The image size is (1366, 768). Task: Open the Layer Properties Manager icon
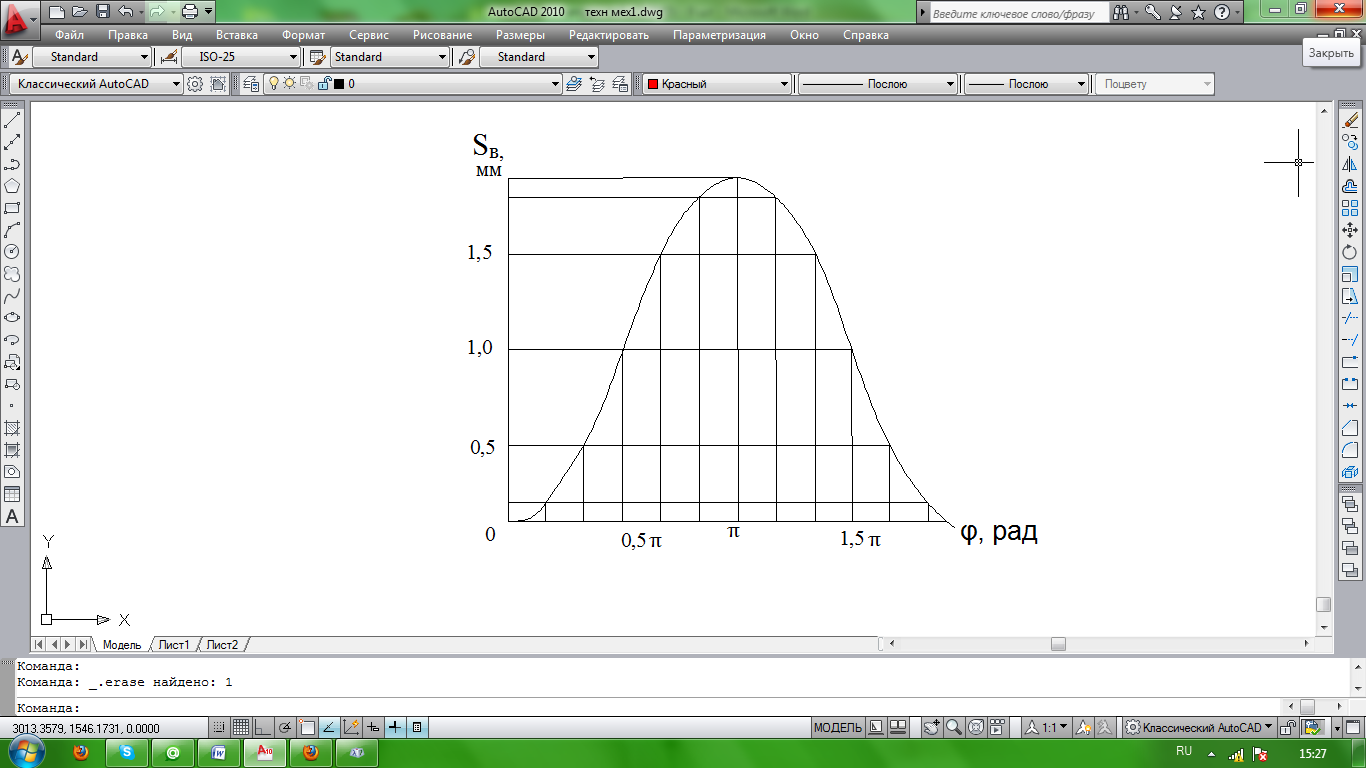point(250,84)
